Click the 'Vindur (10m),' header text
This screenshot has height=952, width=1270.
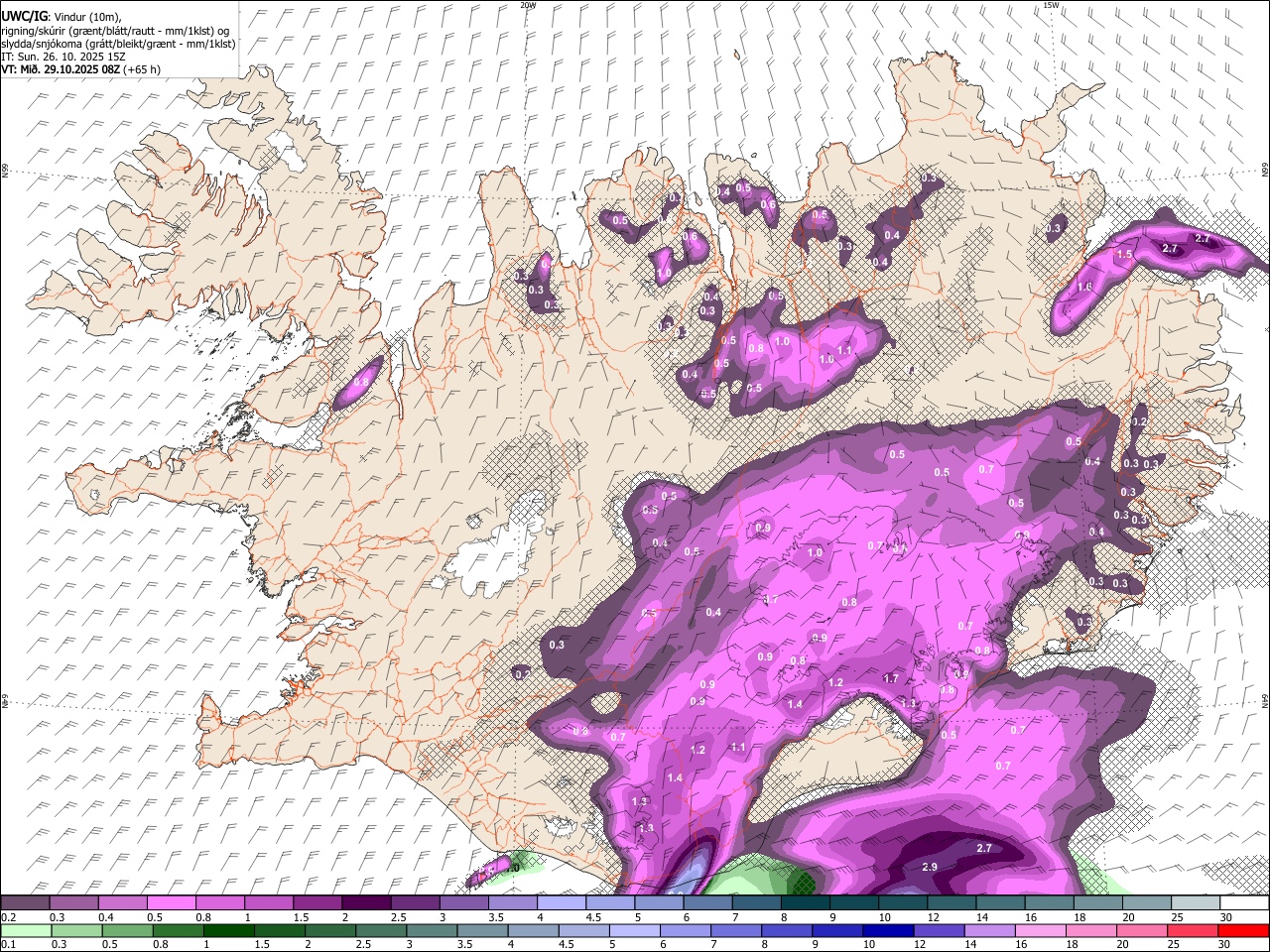[x=86, y=16]
